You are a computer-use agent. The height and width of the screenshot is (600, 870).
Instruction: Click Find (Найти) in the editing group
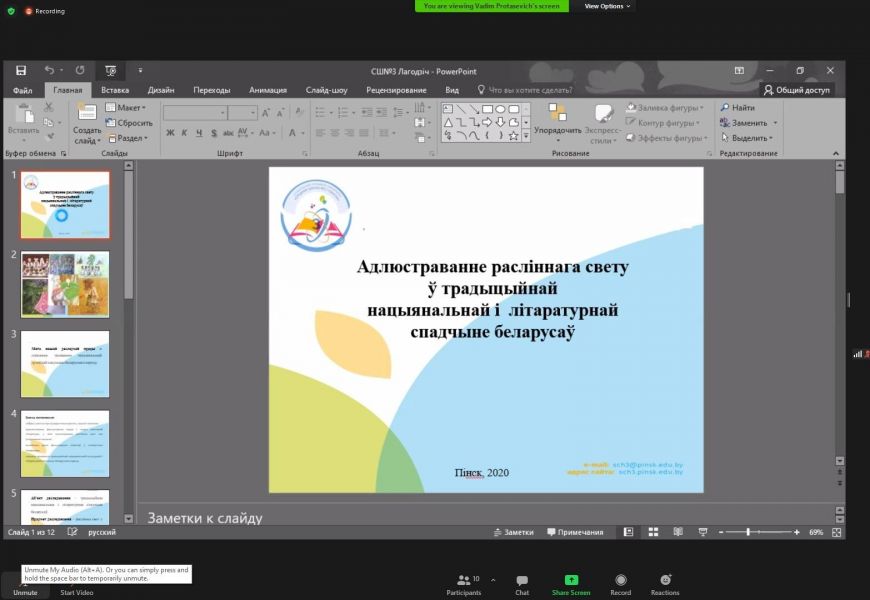[x=737, y=107]
